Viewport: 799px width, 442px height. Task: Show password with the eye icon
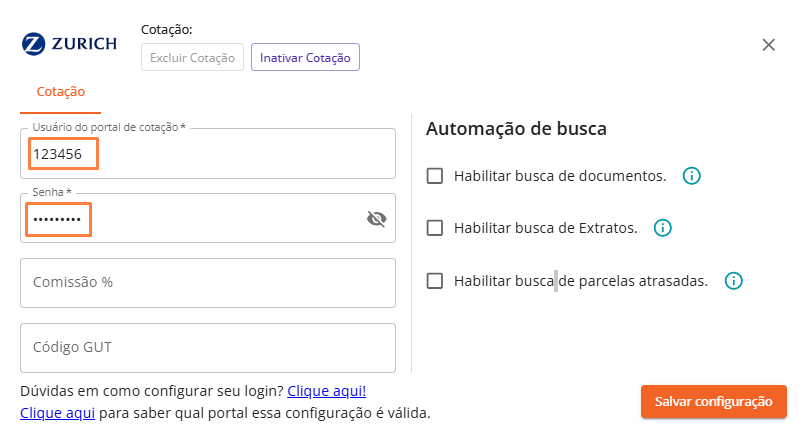(x=376, y=219)
